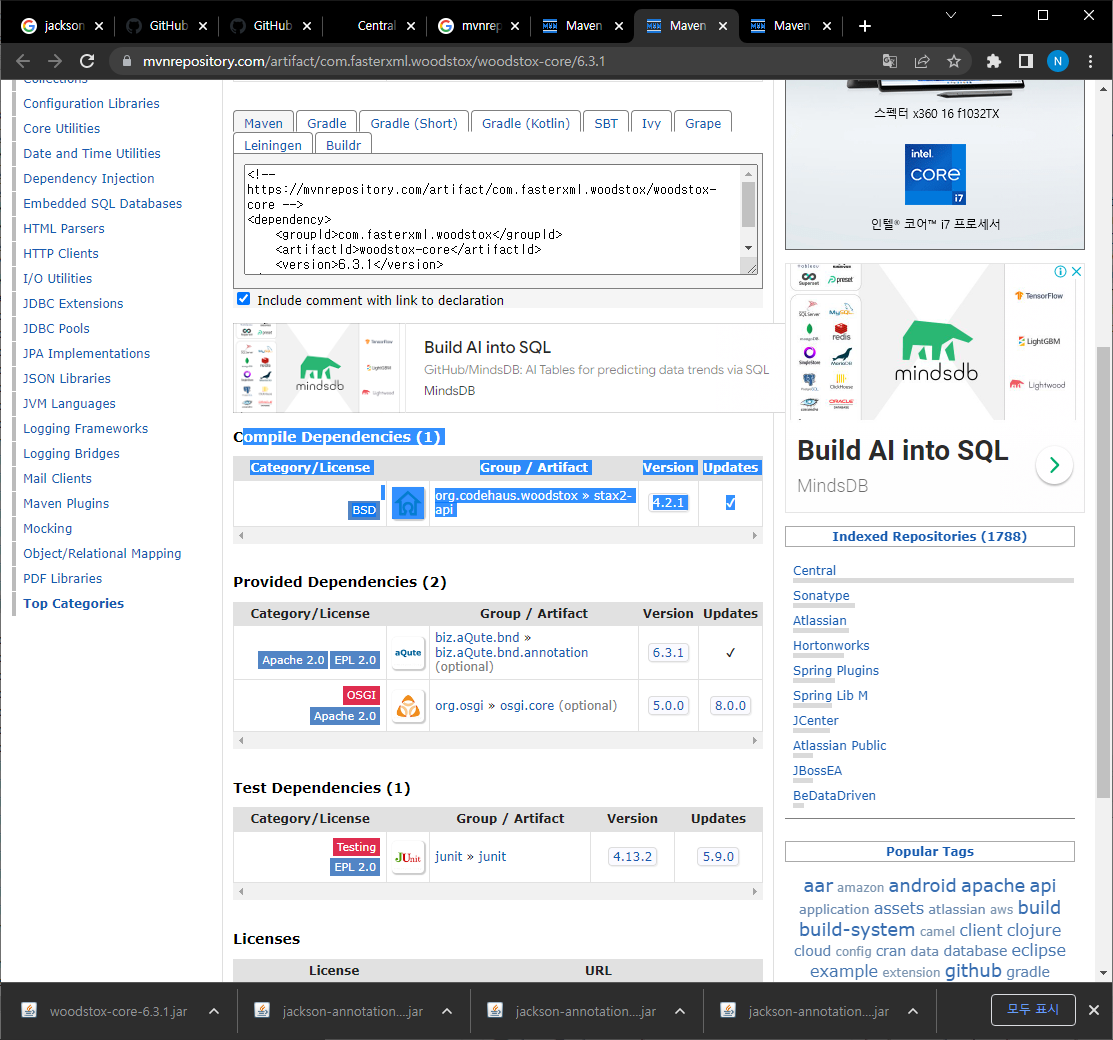The height and width of the screenshot is (1040, 1113).
Task: Close the downloads bar
Action: [x=1094, y=1009]
